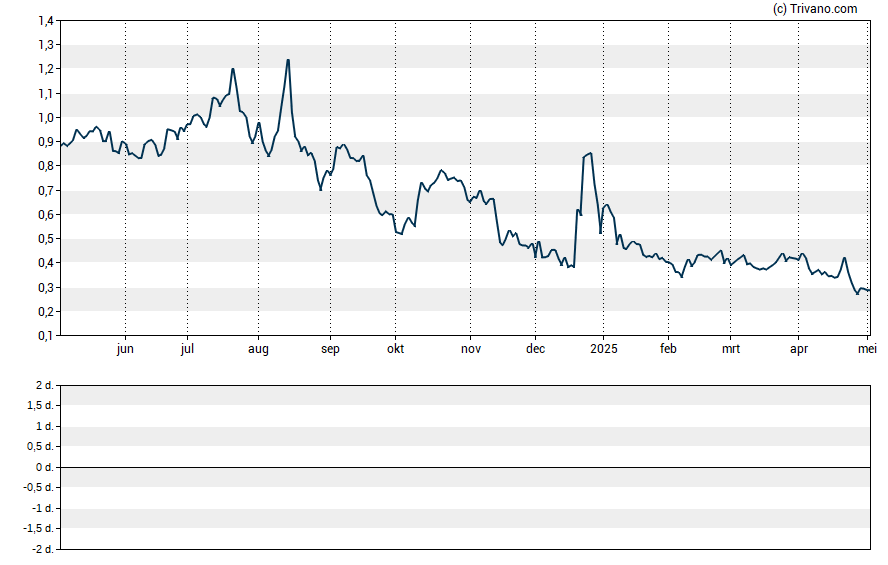Click the 'sep' month label

pos(330,349)
